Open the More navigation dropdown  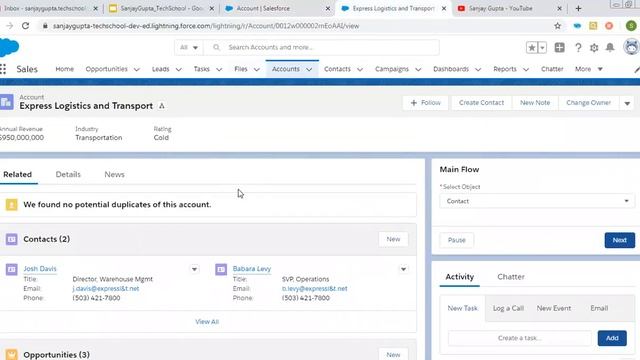tap(589, 69)
